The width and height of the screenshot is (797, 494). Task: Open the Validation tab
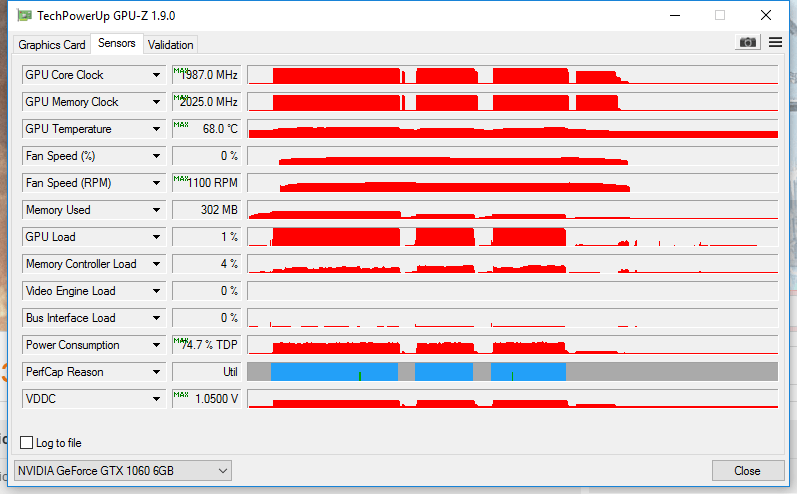[170, 45]
